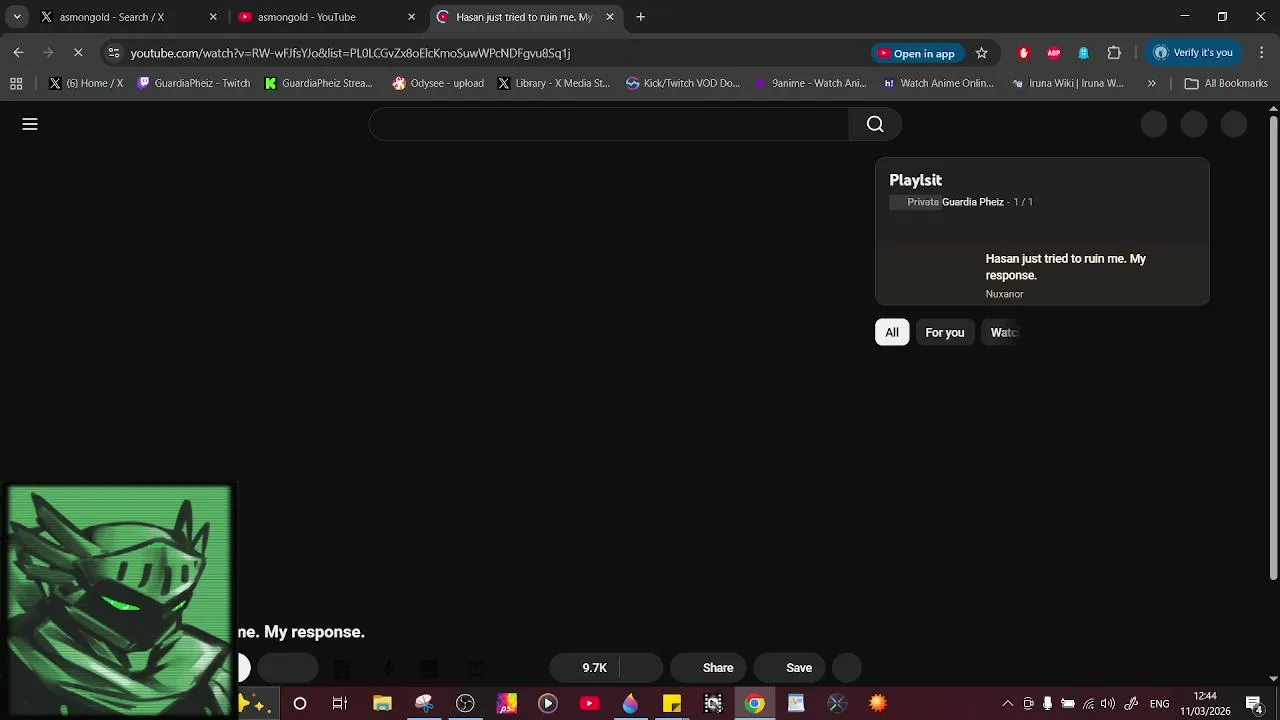Click the Guardia Pheiz playlist owner

coord(973,202)
